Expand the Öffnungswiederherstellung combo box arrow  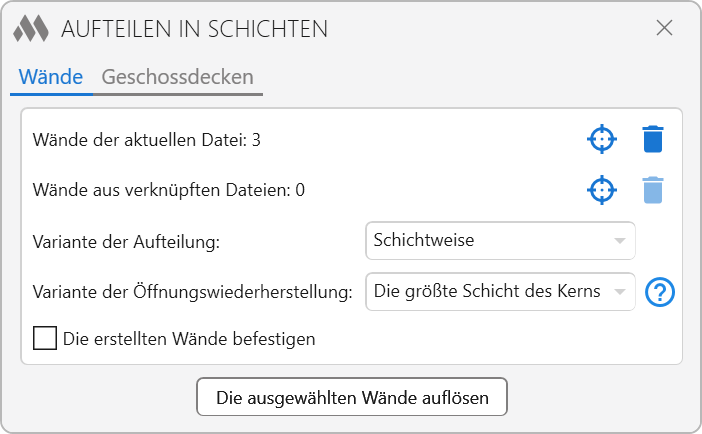tap(621, 292)
